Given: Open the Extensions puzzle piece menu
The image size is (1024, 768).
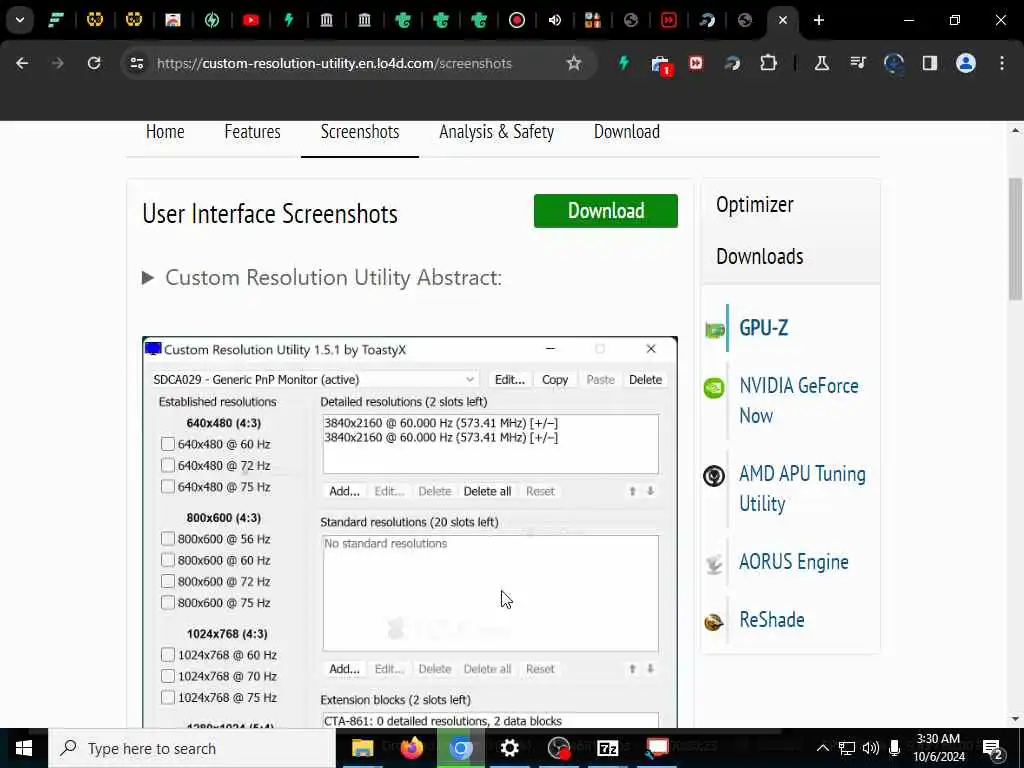Looking at the screenshot, I should coord(769,63).
